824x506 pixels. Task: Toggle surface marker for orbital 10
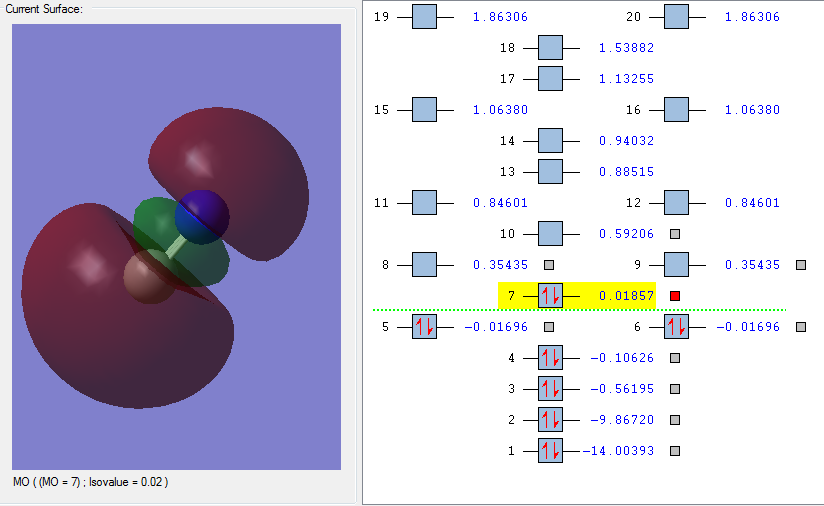coord(675,234)
